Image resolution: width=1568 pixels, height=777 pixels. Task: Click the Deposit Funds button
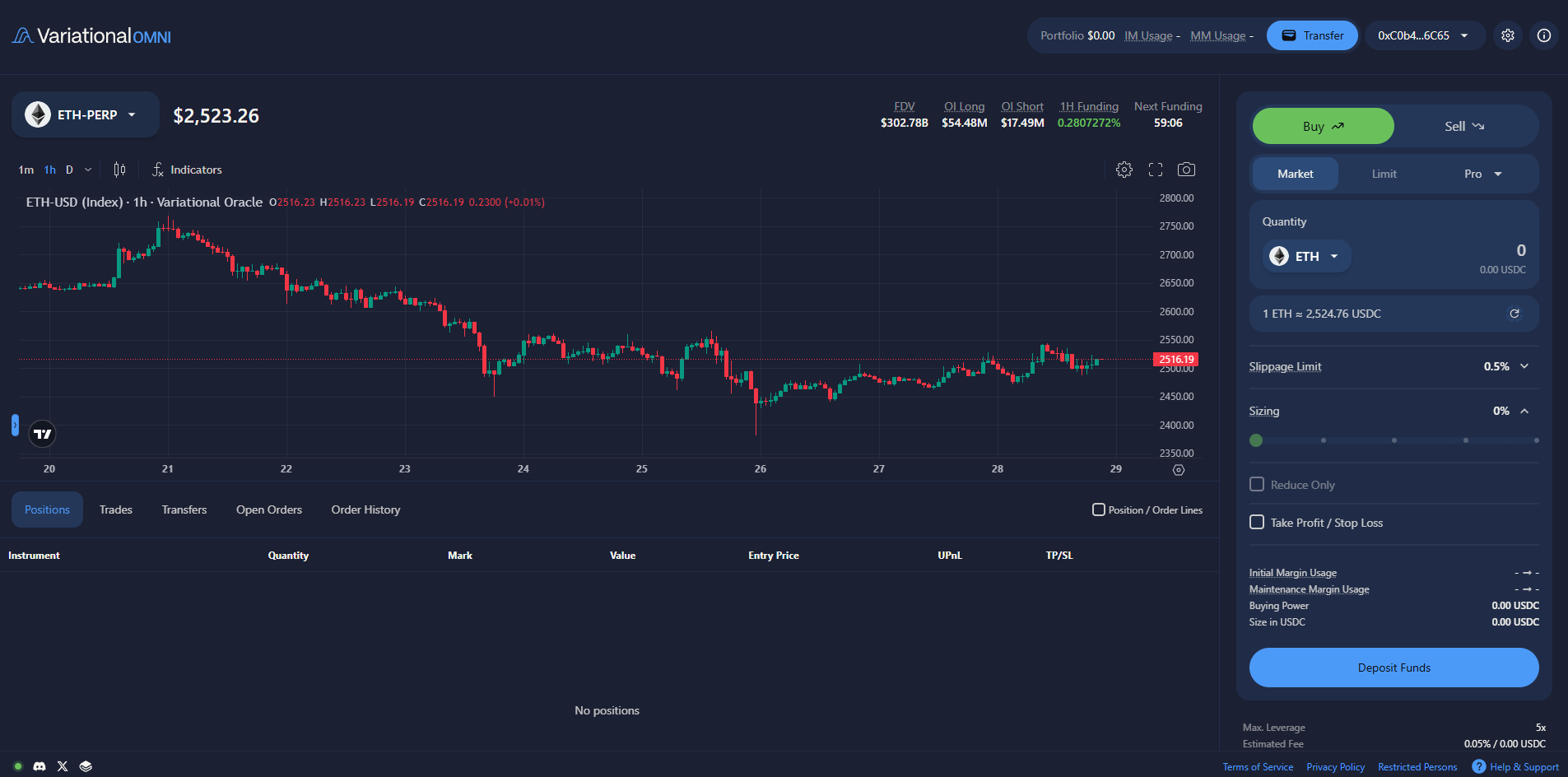1394,668
